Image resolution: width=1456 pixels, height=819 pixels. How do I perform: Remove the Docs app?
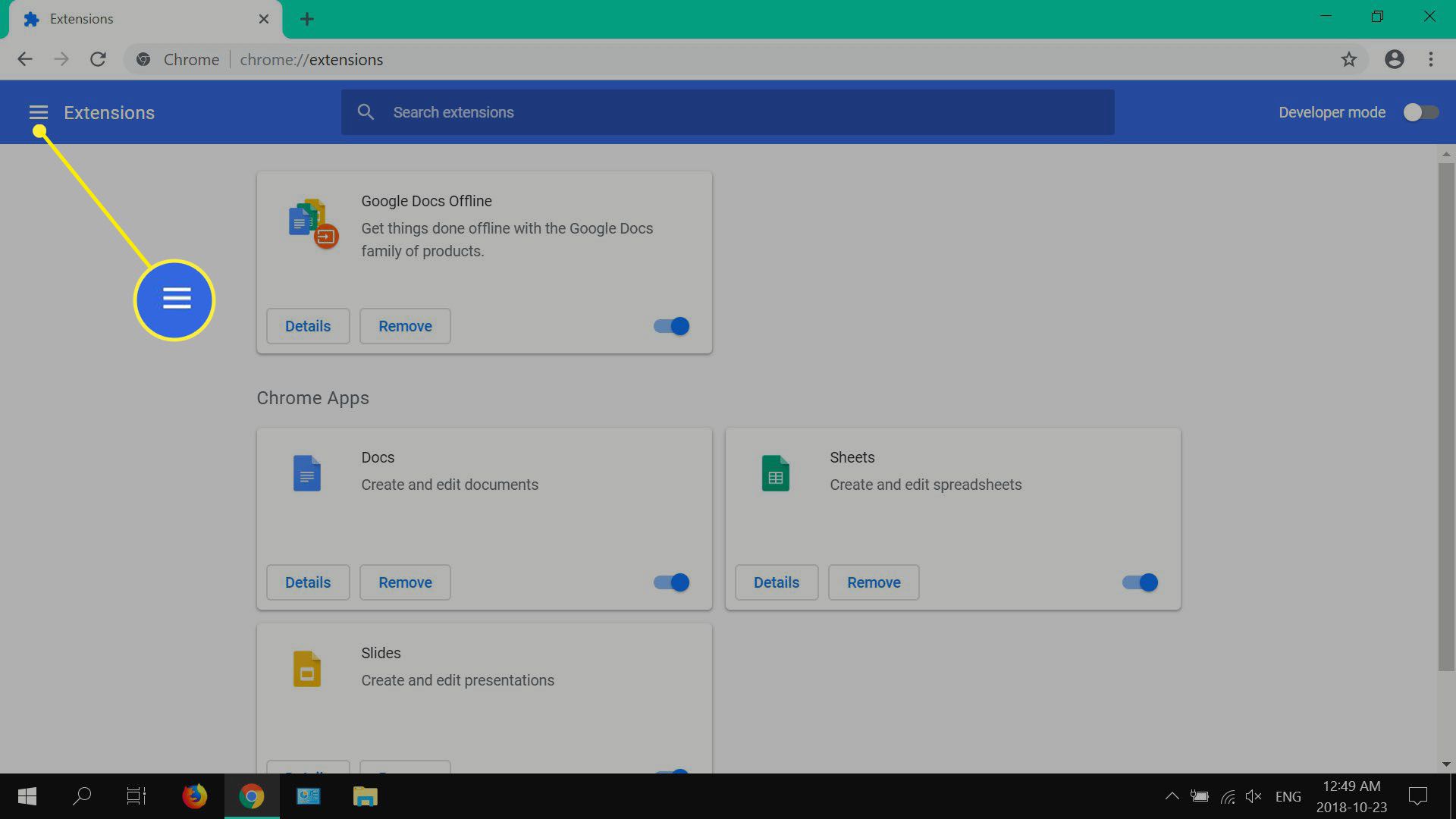tap(405, 582)
